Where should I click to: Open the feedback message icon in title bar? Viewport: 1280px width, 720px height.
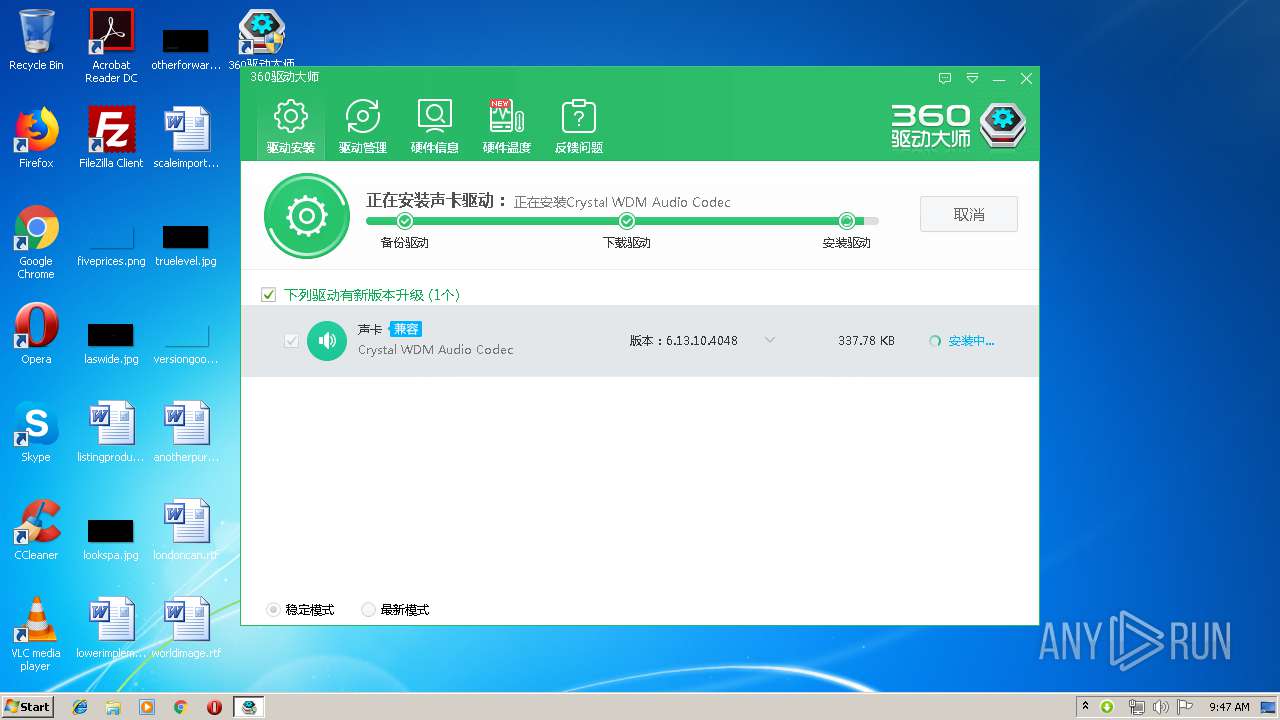click(x=945, y=78)
